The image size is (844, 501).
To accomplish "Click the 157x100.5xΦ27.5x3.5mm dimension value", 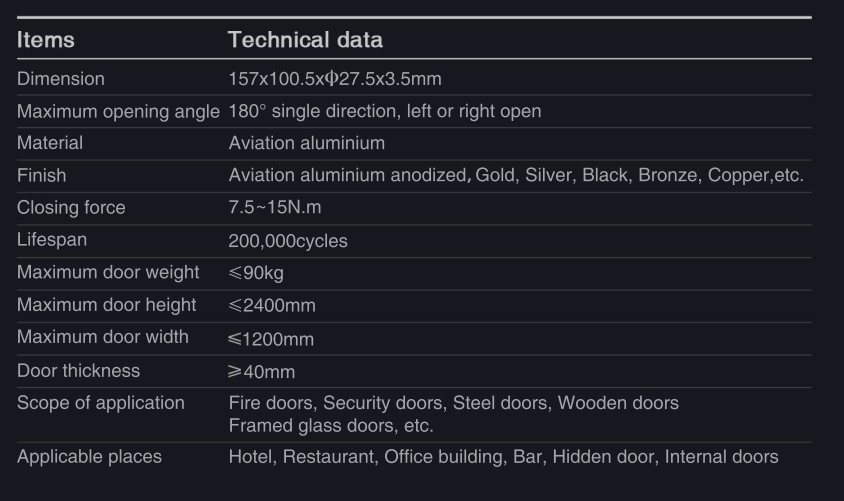I will (335, 79).
